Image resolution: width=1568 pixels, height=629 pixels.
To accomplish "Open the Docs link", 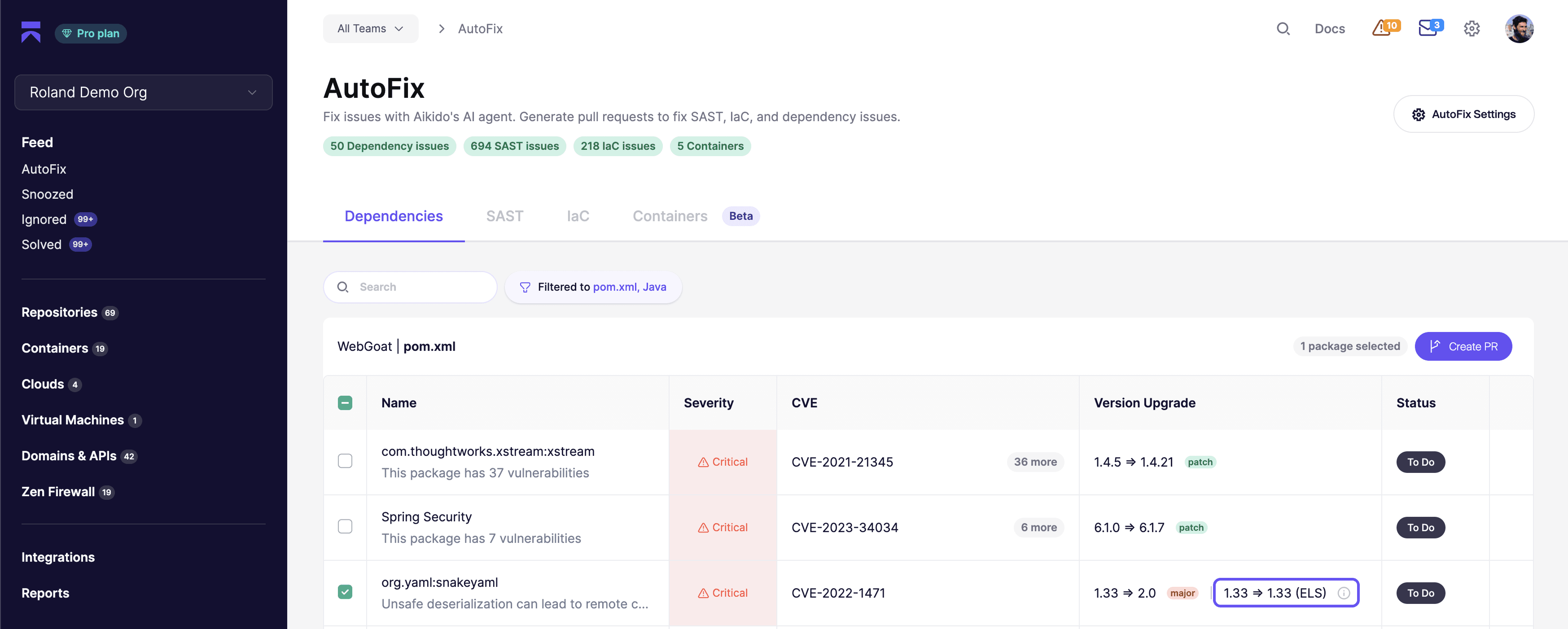I will coord(1329,29).
